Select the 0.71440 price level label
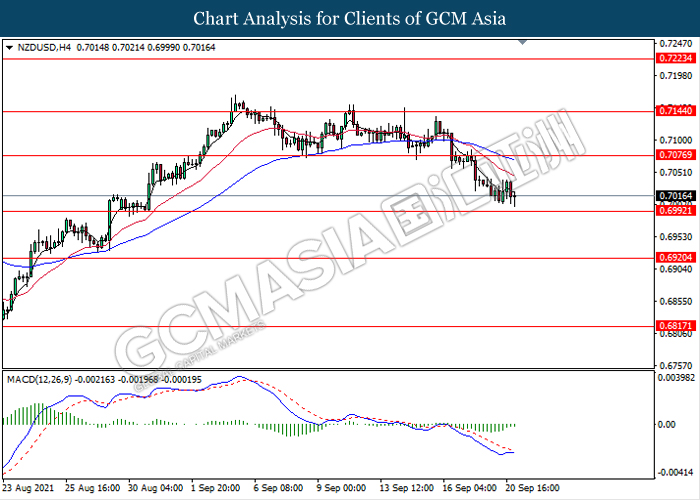 point(676,110)
